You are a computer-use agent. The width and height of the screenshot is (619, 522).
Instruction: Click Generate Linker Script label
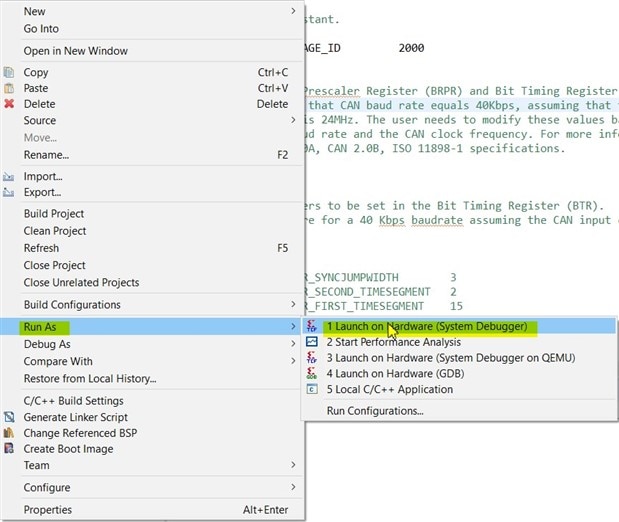point(76,417)
